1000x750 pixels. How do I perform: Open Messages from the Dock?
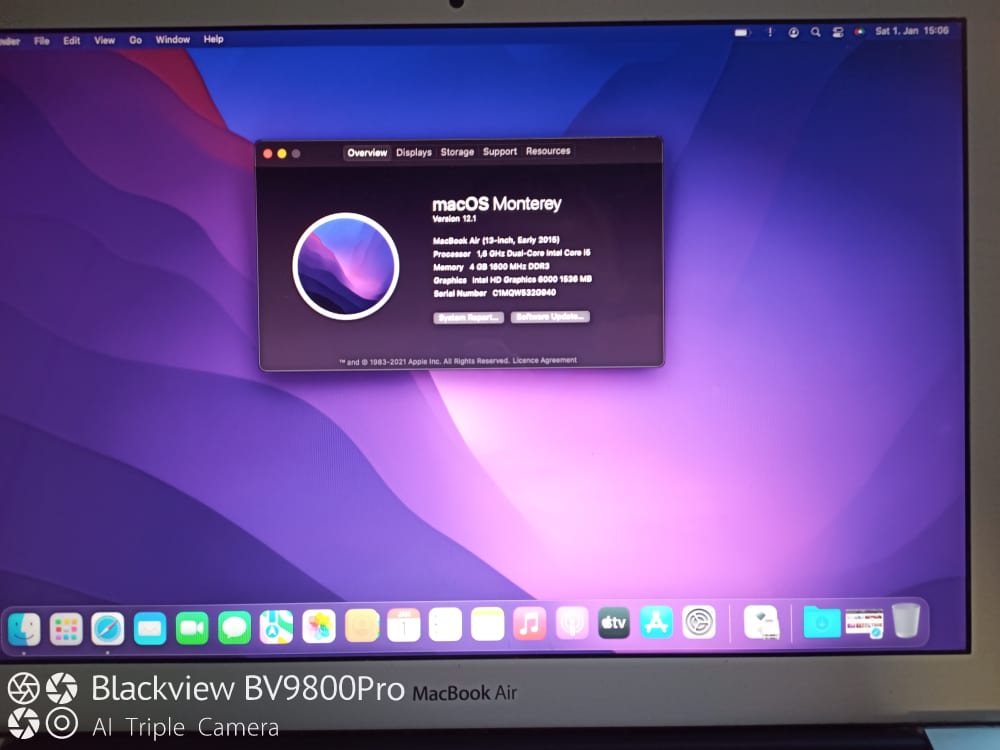tap(234, 628)
